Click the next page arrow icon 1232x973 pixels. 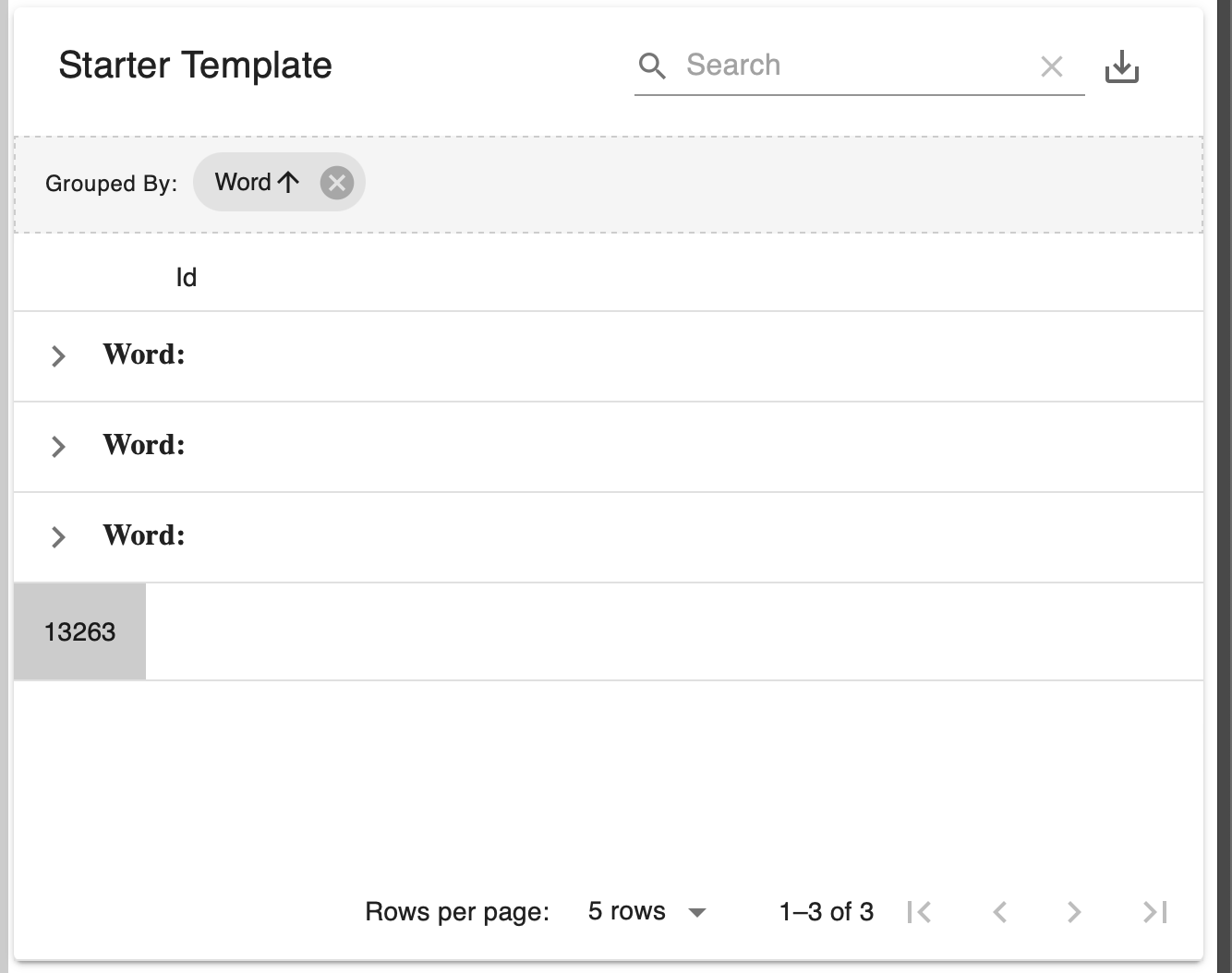pos(1074,912)
